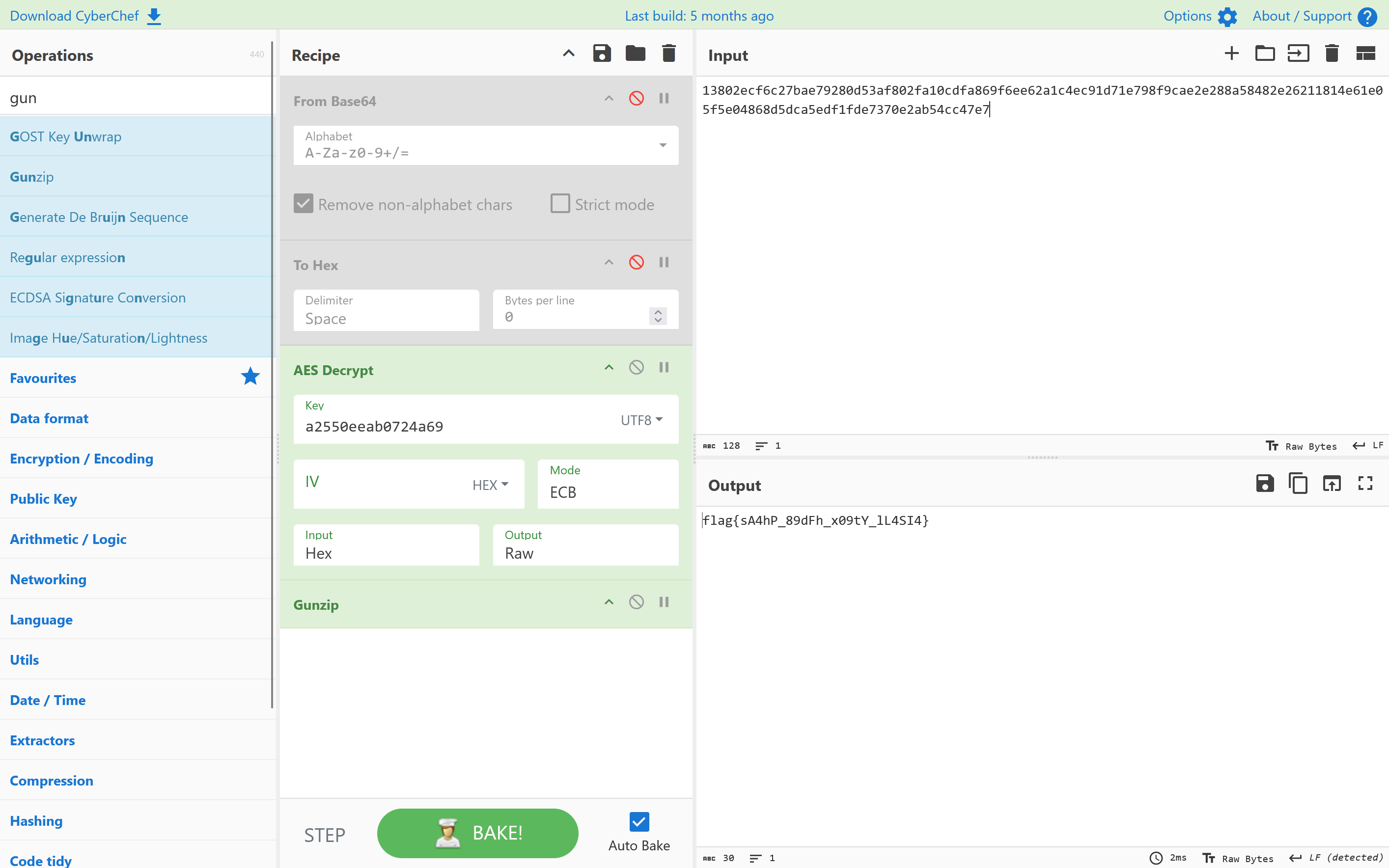Reset input pane layout icon
Screen dimensions: 1389x868
(1365, 54)
